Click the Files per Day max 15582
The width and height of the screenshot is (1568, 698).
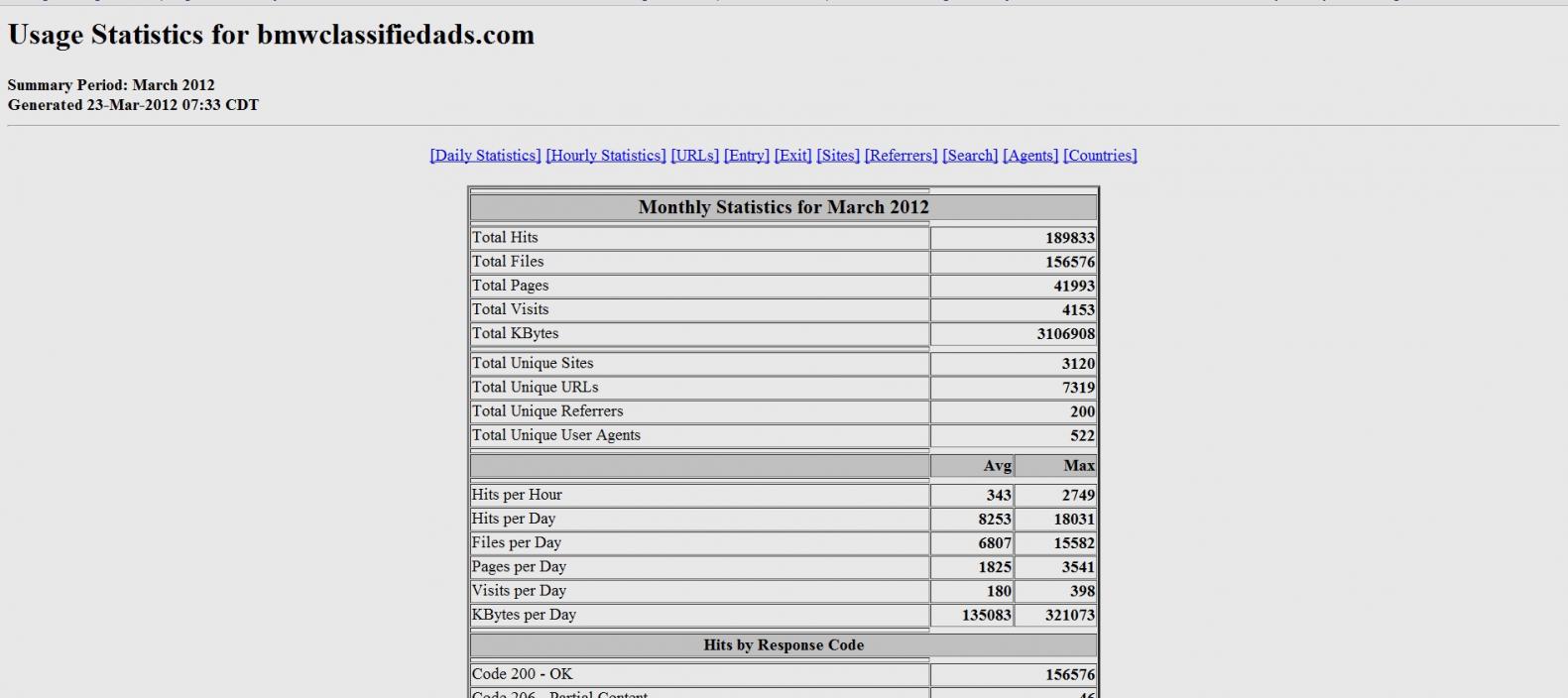click(1073, 543)
